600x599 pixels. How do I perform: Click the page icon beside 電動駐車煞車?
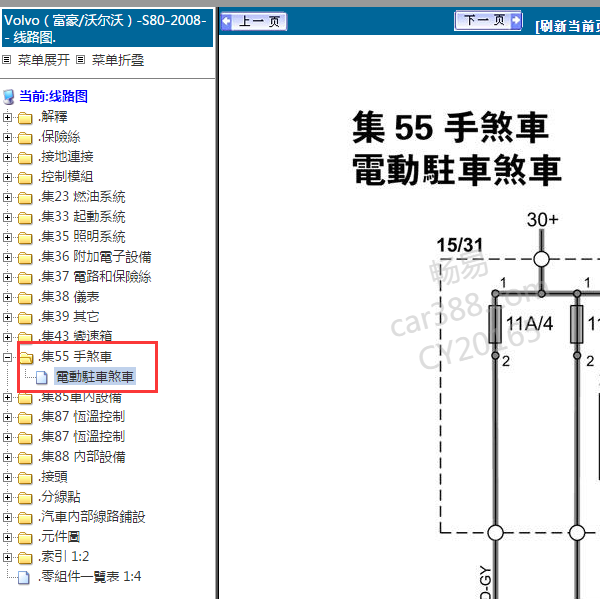coord(42,377)
